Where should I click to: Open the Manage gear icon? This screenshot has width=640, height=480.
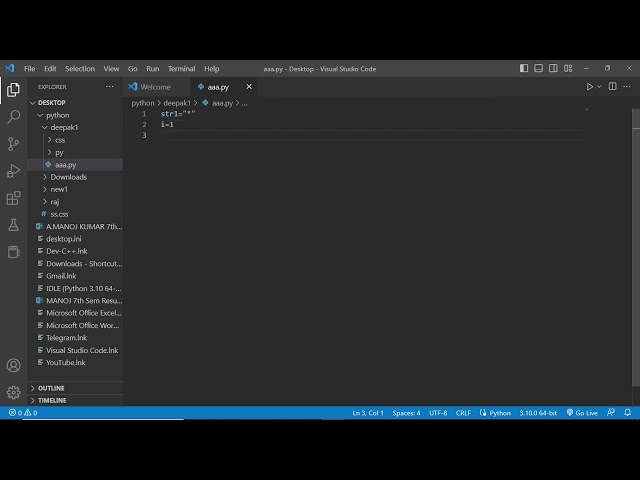[x=13, y=392]
